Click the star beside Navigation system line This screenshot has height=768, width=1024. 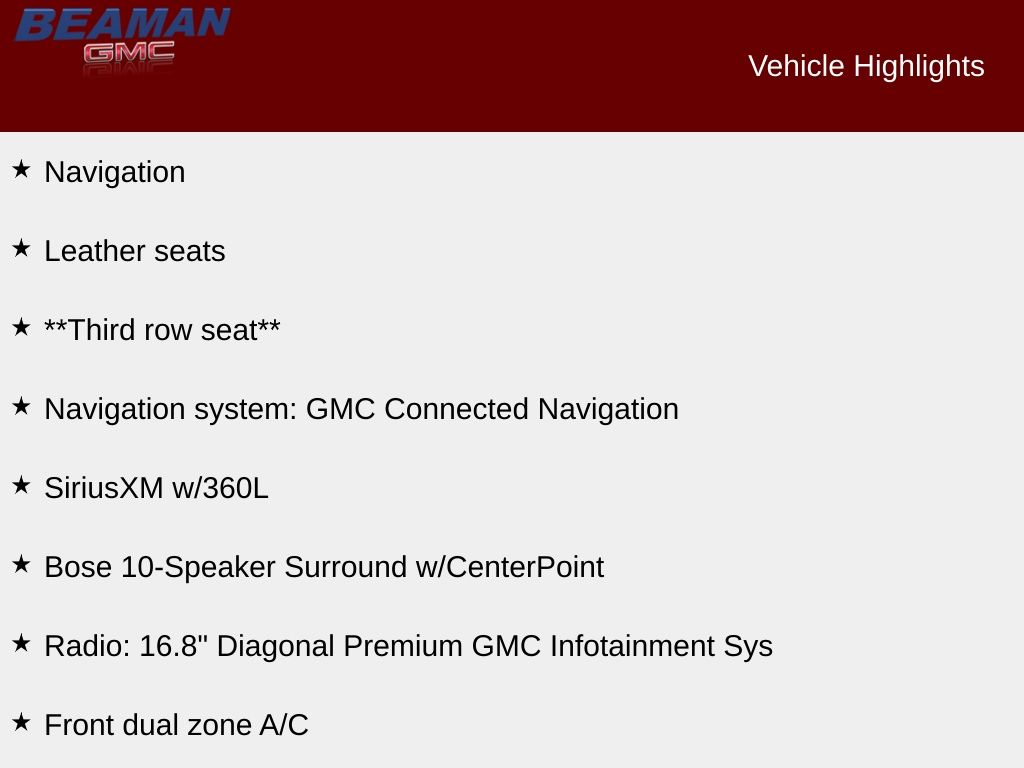[21, 406]
